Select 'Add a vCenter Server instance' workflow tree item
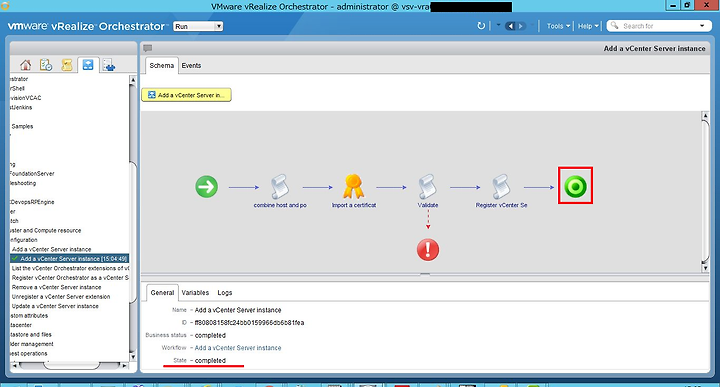Screen dimensions: 720x387 tap(51, 249)
